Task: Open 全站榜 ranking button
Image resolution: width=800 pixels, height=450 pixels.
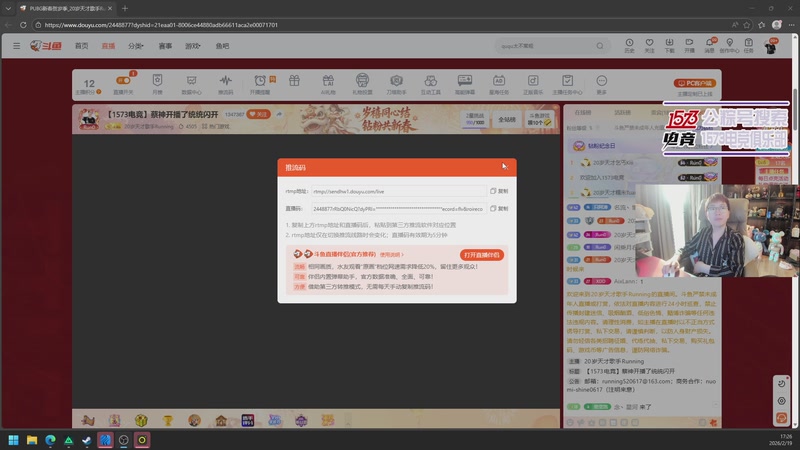Action: (507, 119)
